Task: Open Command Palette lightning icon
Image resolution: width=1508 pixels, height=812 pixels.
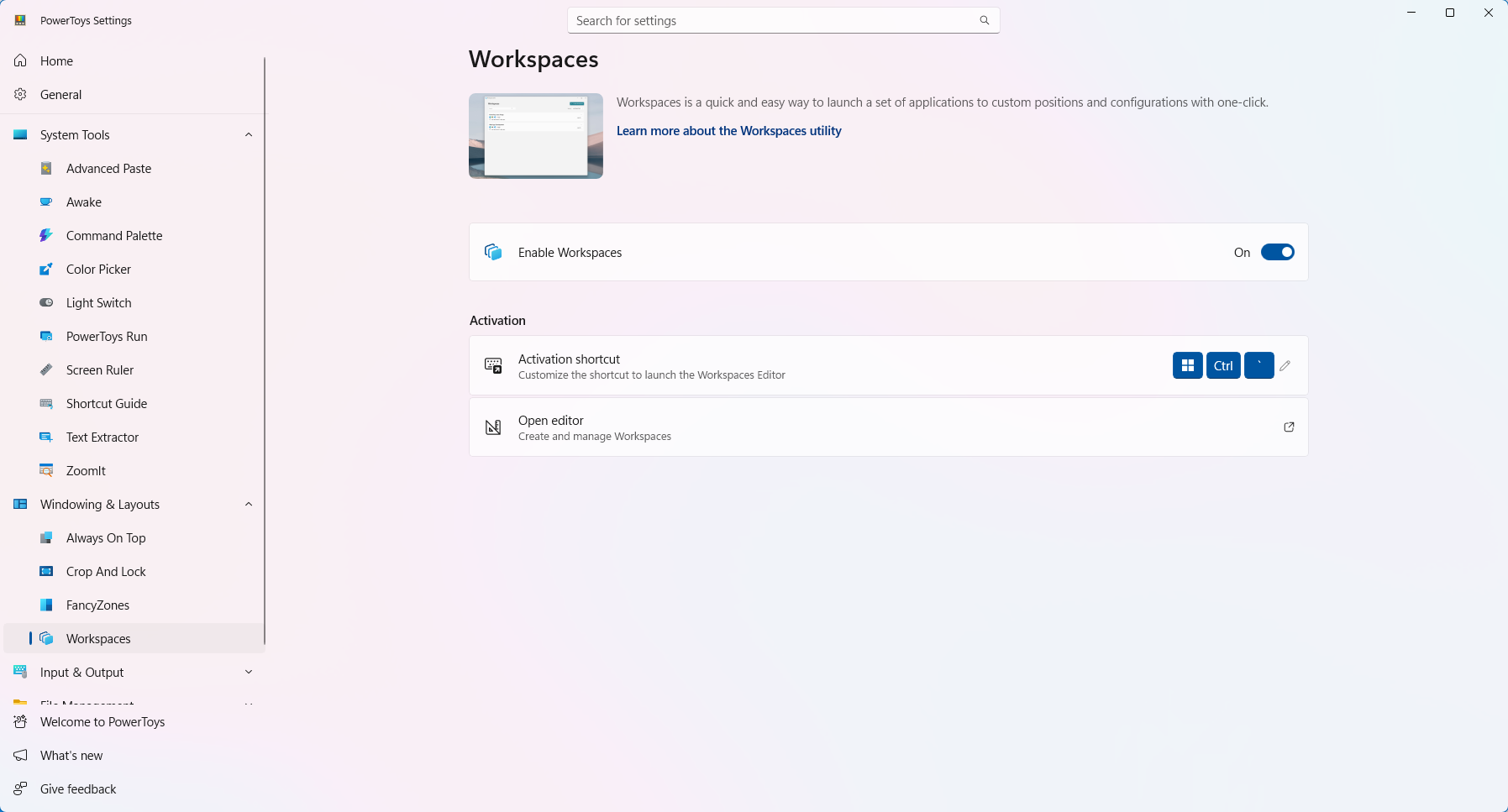Action: point(46,236)
